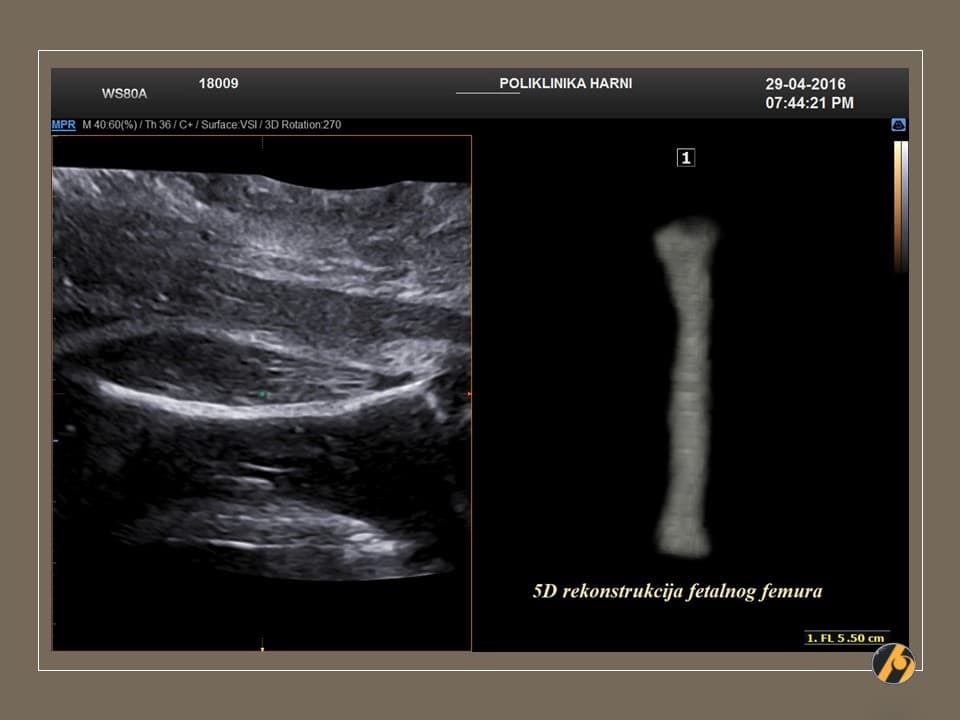Click the blue 3D view icon at top right

pyautogui.click(x=898, y=125)
